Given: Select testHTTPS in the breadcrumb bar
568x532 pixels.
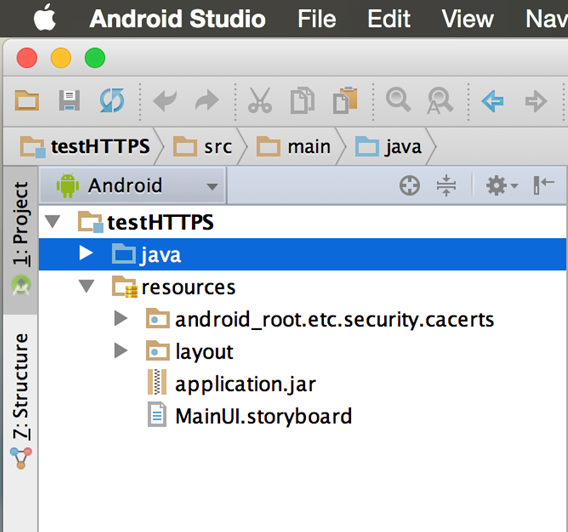Looking at the screenshot, I should tap(84, 147).
